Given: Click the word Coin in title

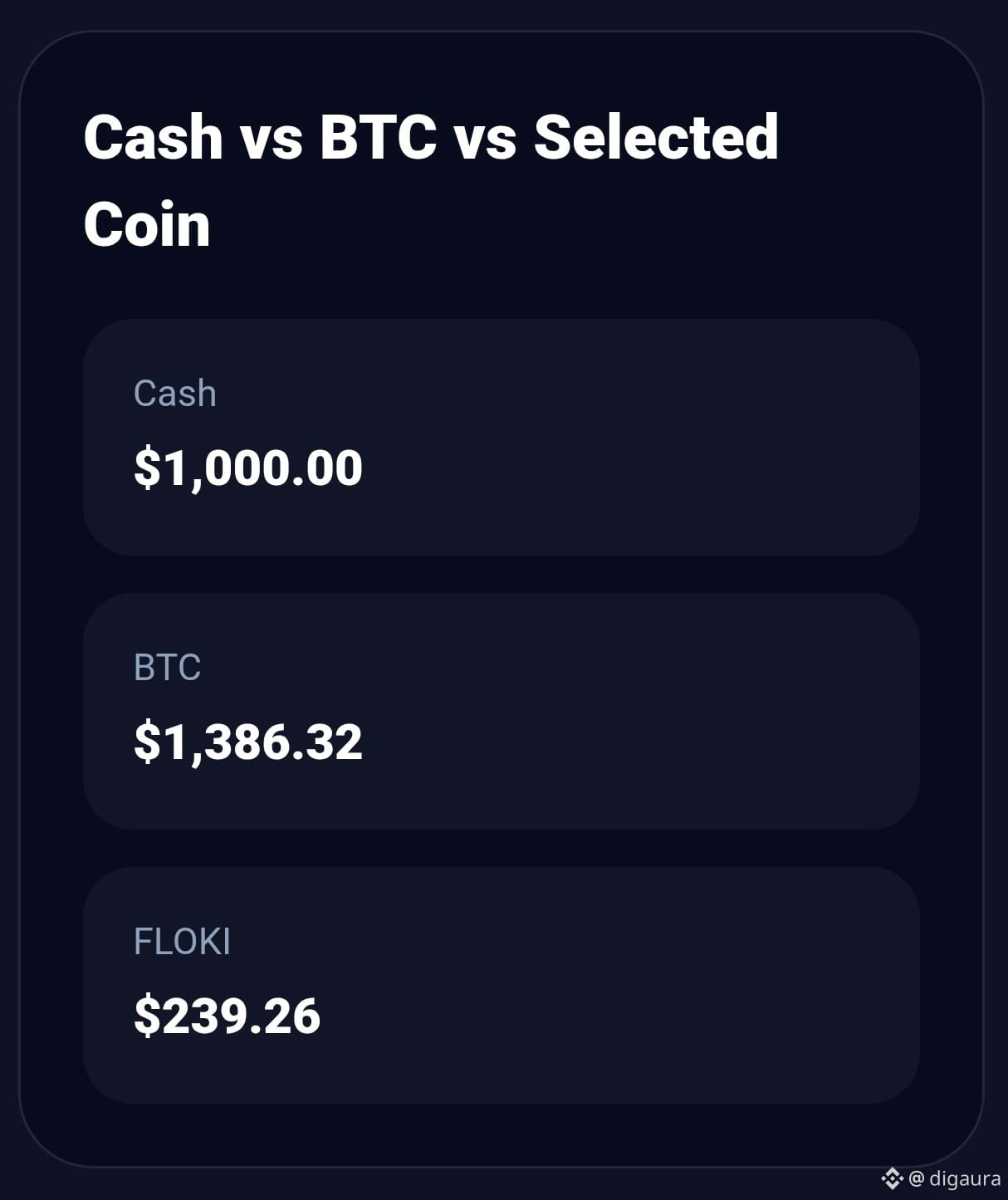Looking at the screenshot, I should (x=147, y=224).
